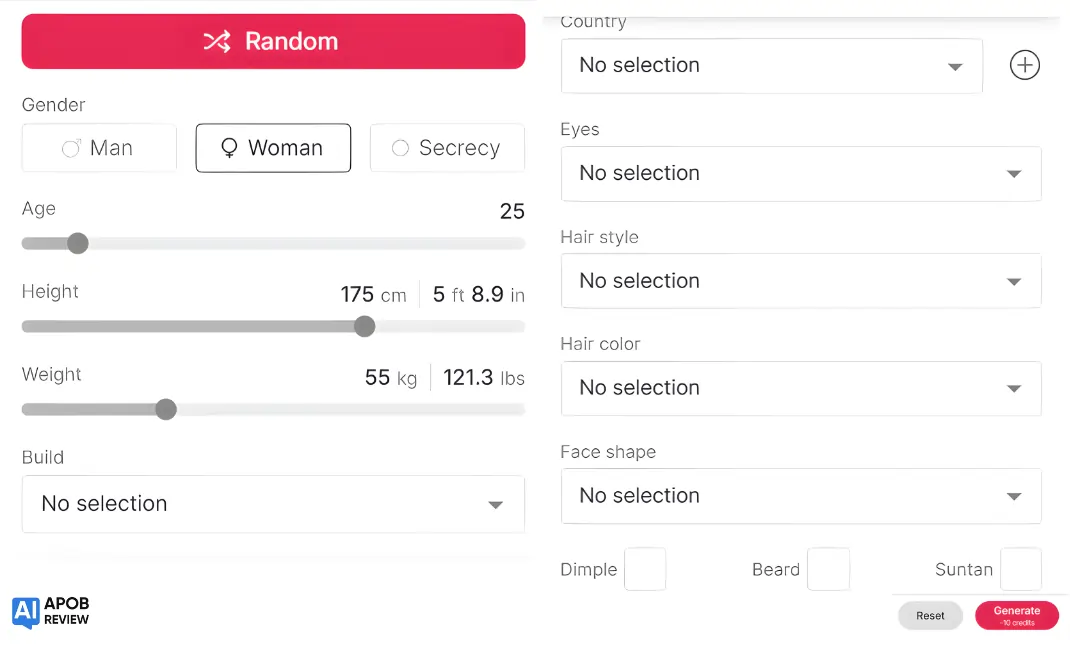
Task: Click the Weight slider handle
Action: coord(165,409)
